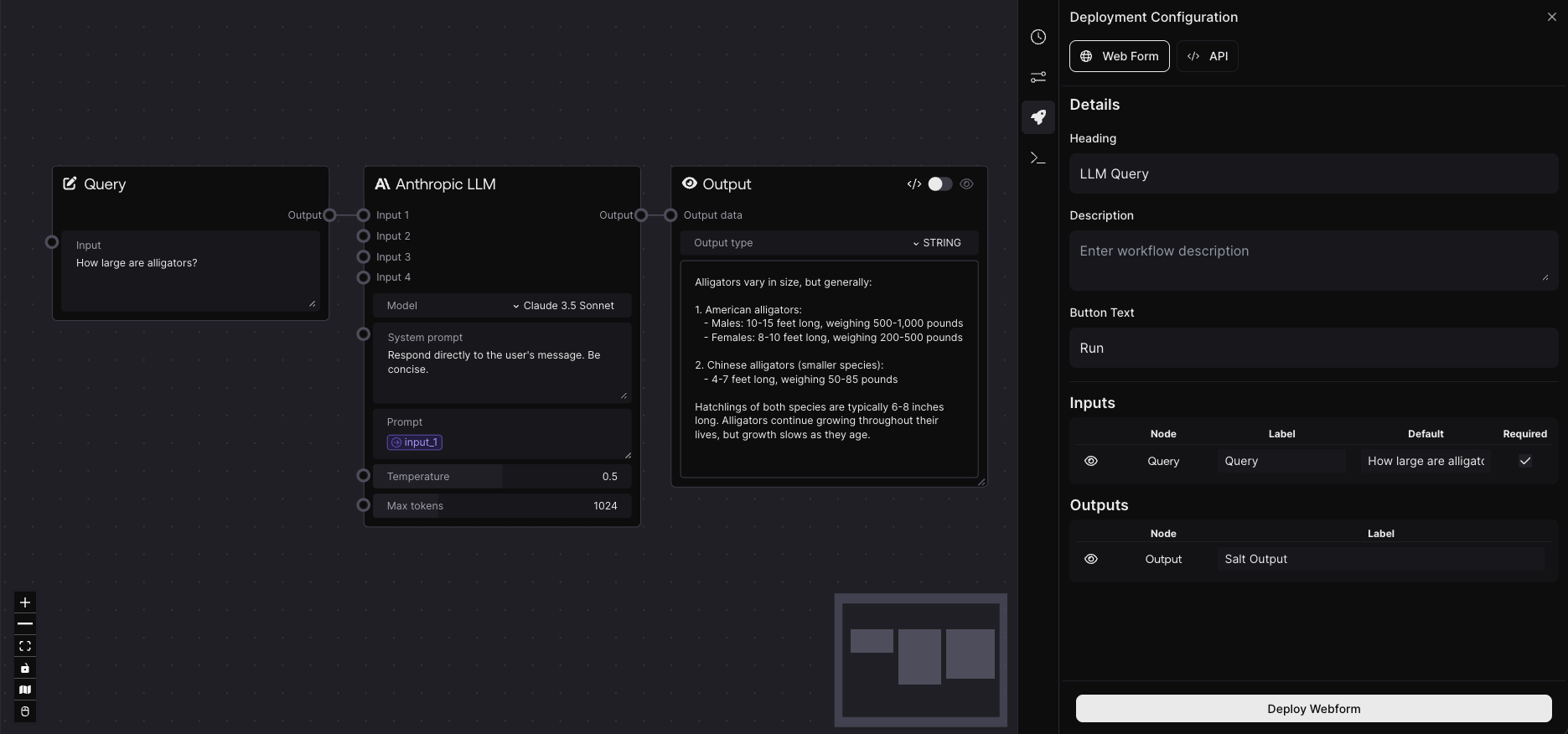Toggle visibility of Output row

click(1091, 559)
